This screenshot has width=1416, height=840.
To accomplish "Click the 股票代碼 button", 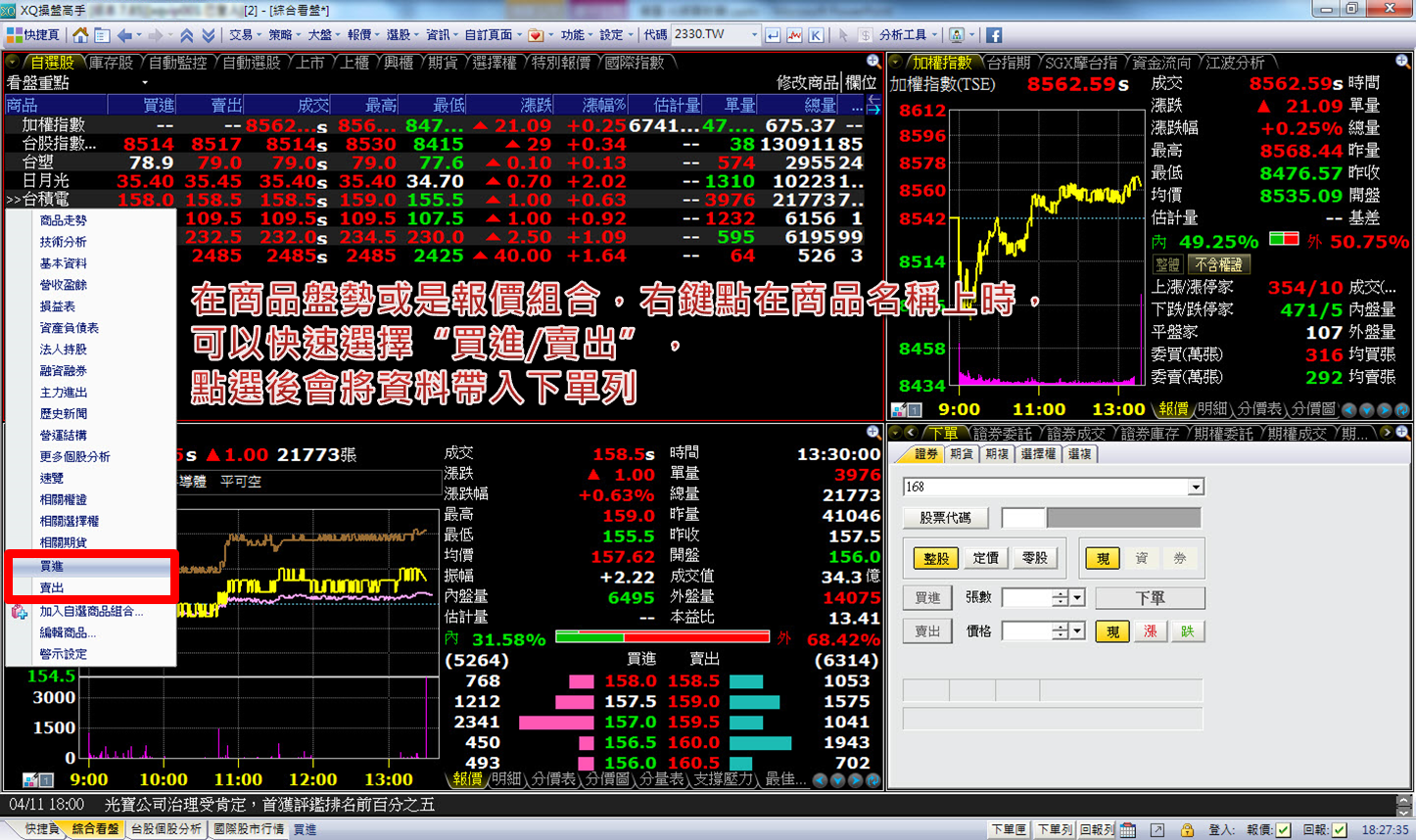I will click(945, 518).
